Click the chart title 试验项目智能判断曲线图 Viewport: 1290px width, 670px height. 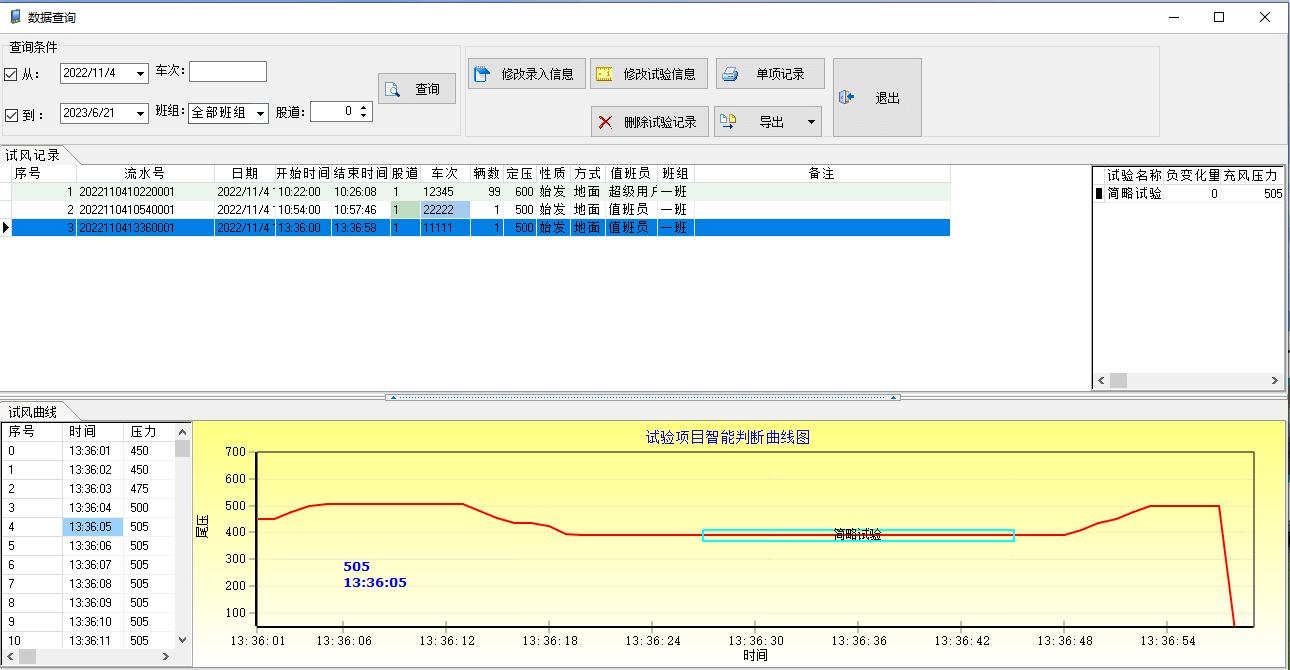pyautogui.click(x=727, y=437)
